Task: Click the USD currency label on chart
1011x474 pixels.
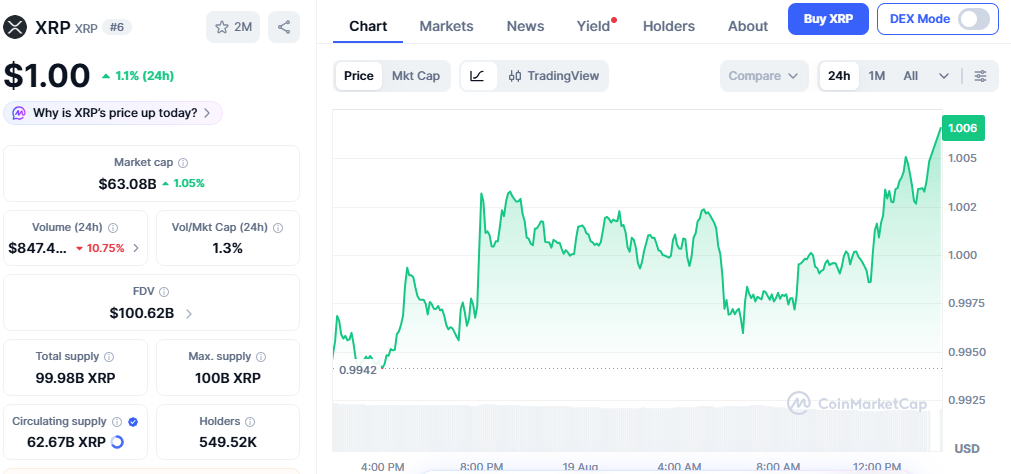Action: [967, 448]
